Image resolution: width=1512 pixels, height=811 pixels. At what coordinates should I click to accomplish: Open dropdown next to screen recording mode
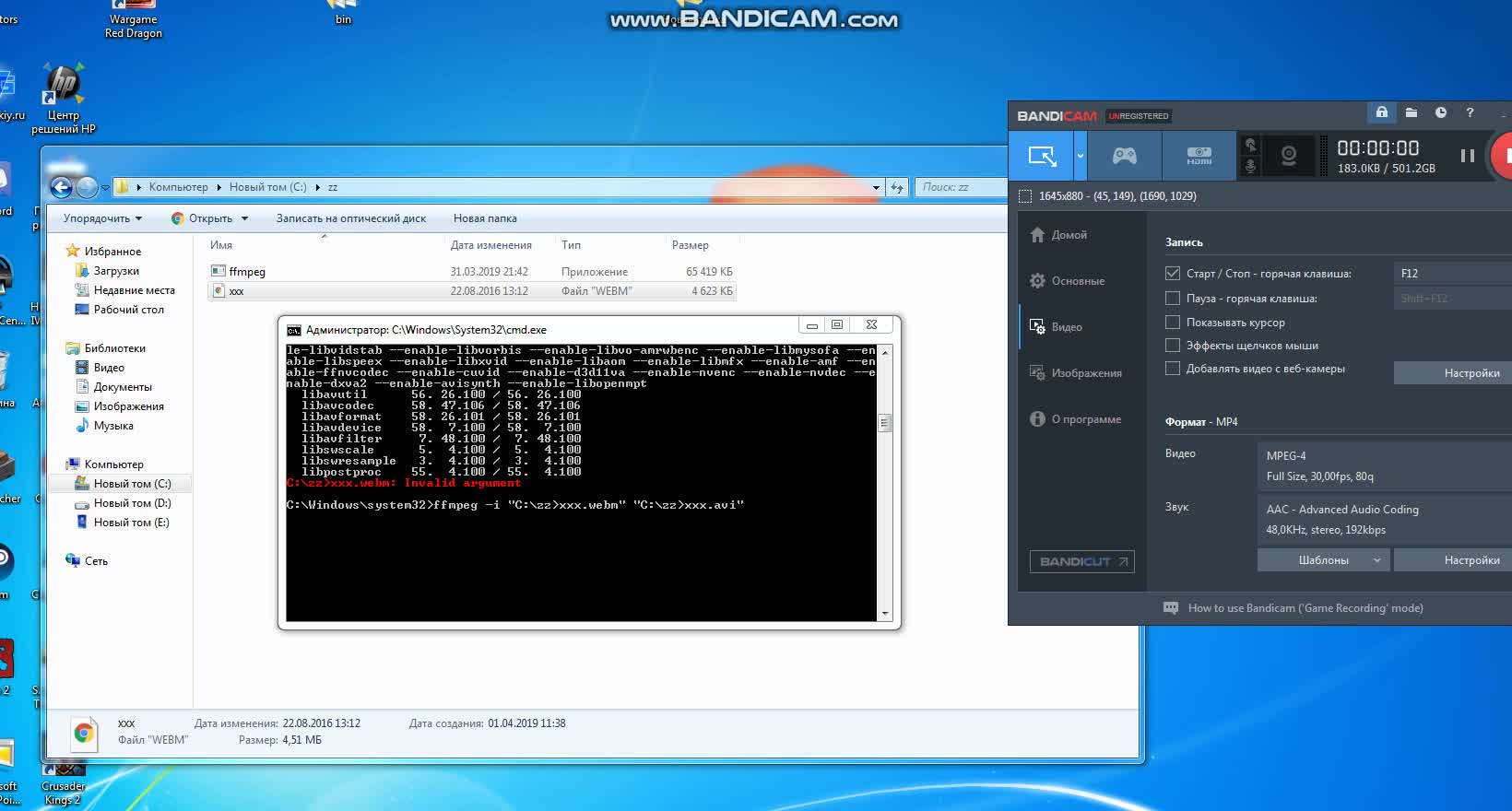[x=1081, y=156]
